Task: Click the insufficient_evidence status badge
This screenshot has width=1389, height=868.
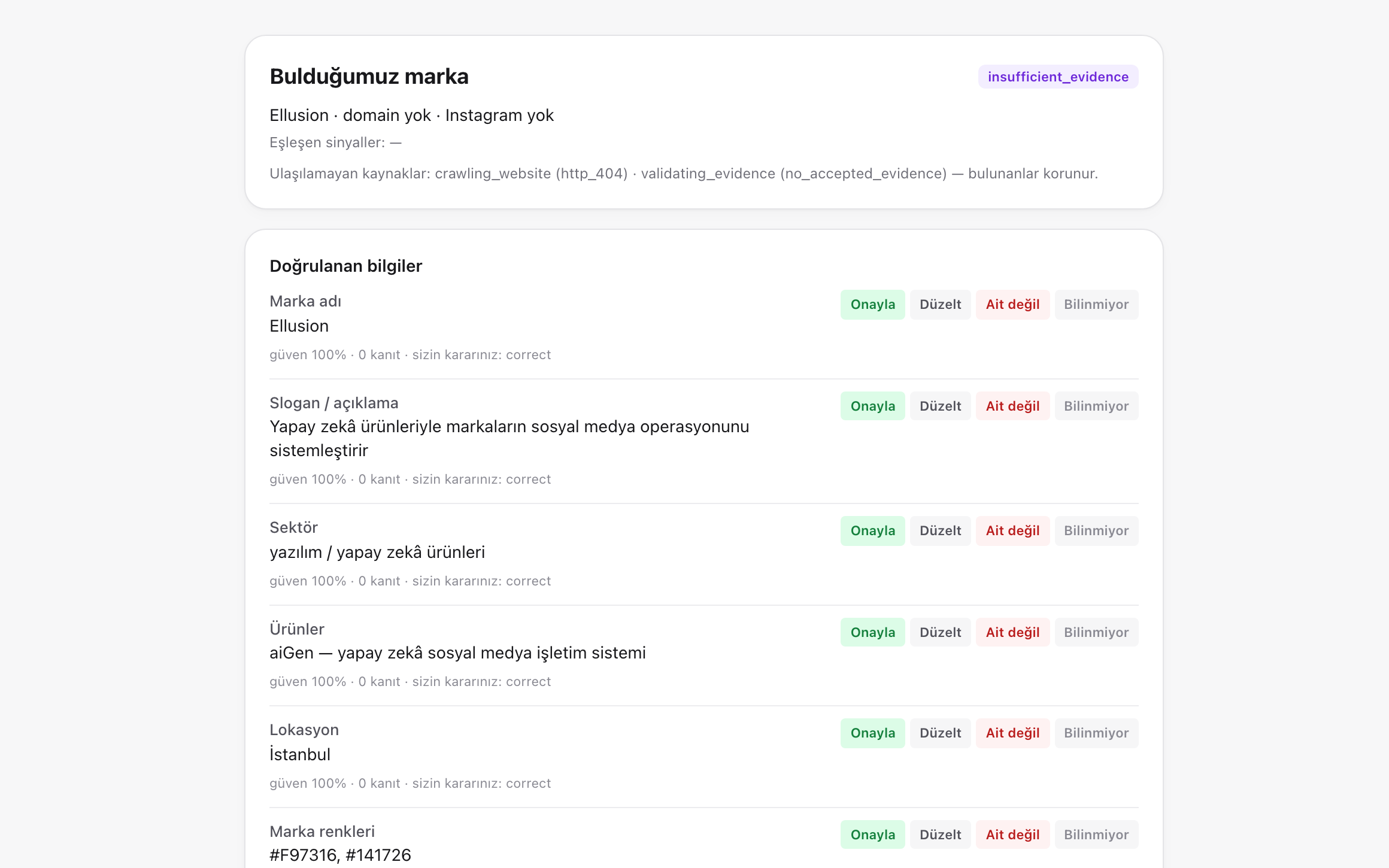Action: [1058, 77]
